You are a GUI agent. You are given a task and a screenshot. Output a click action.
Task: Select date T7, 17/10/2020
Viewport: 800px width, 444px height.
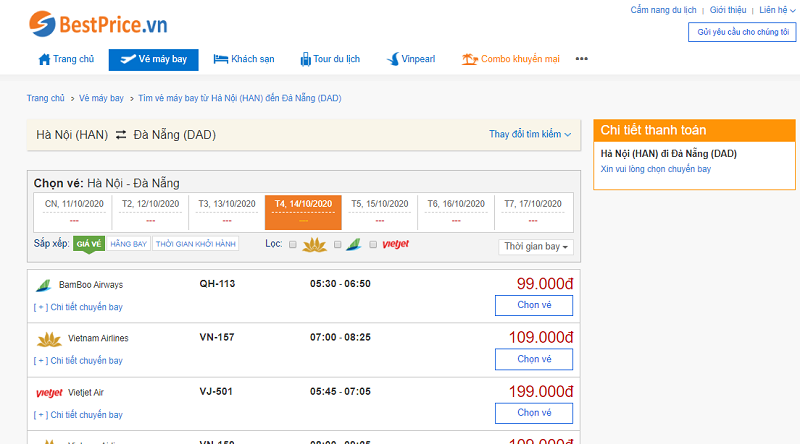pos(533,212)
